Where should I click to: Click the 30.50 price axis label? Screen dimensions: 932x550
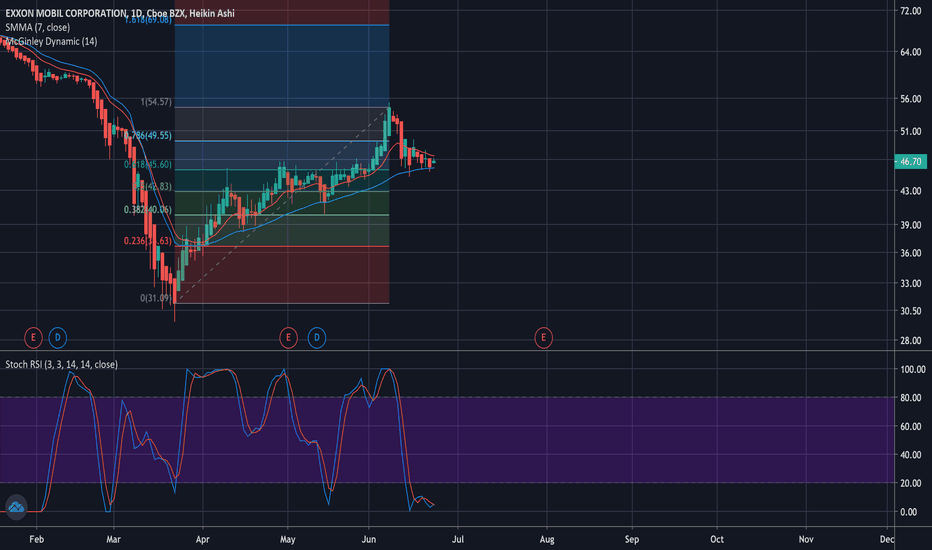(911, 311)
